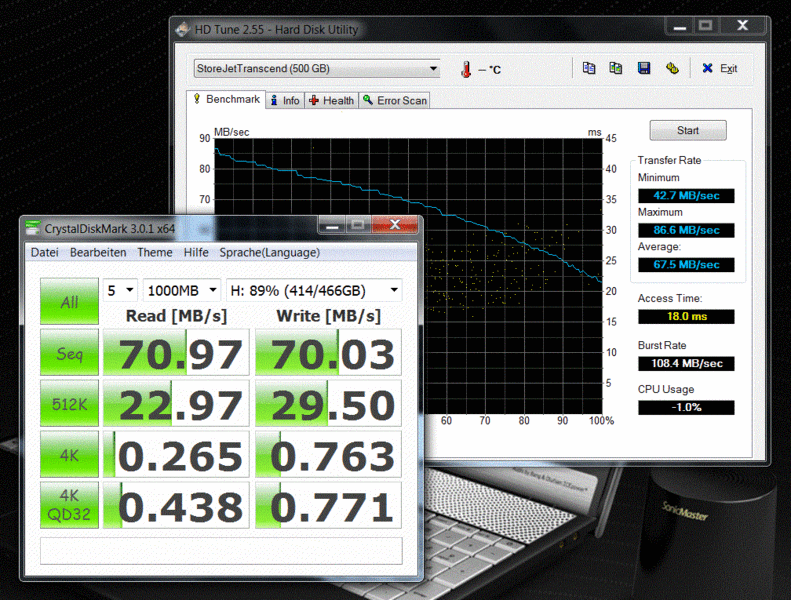Open the Info tab in HD Tune
Viewport: 791px width, 600px height.
(x=285, y=101)
